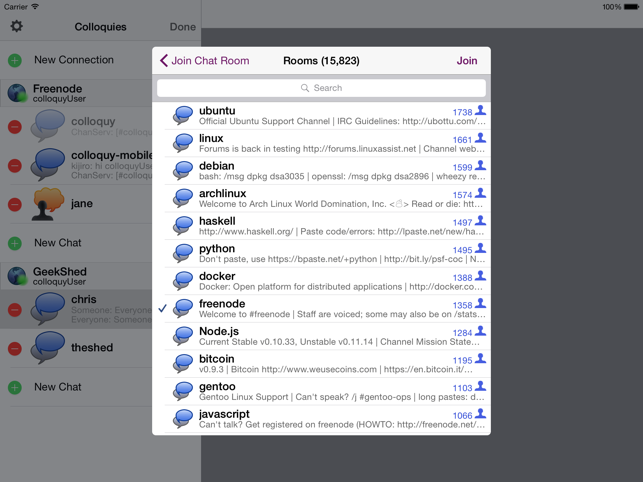Open the chris chat in sidebar

[x=76, y=309]
